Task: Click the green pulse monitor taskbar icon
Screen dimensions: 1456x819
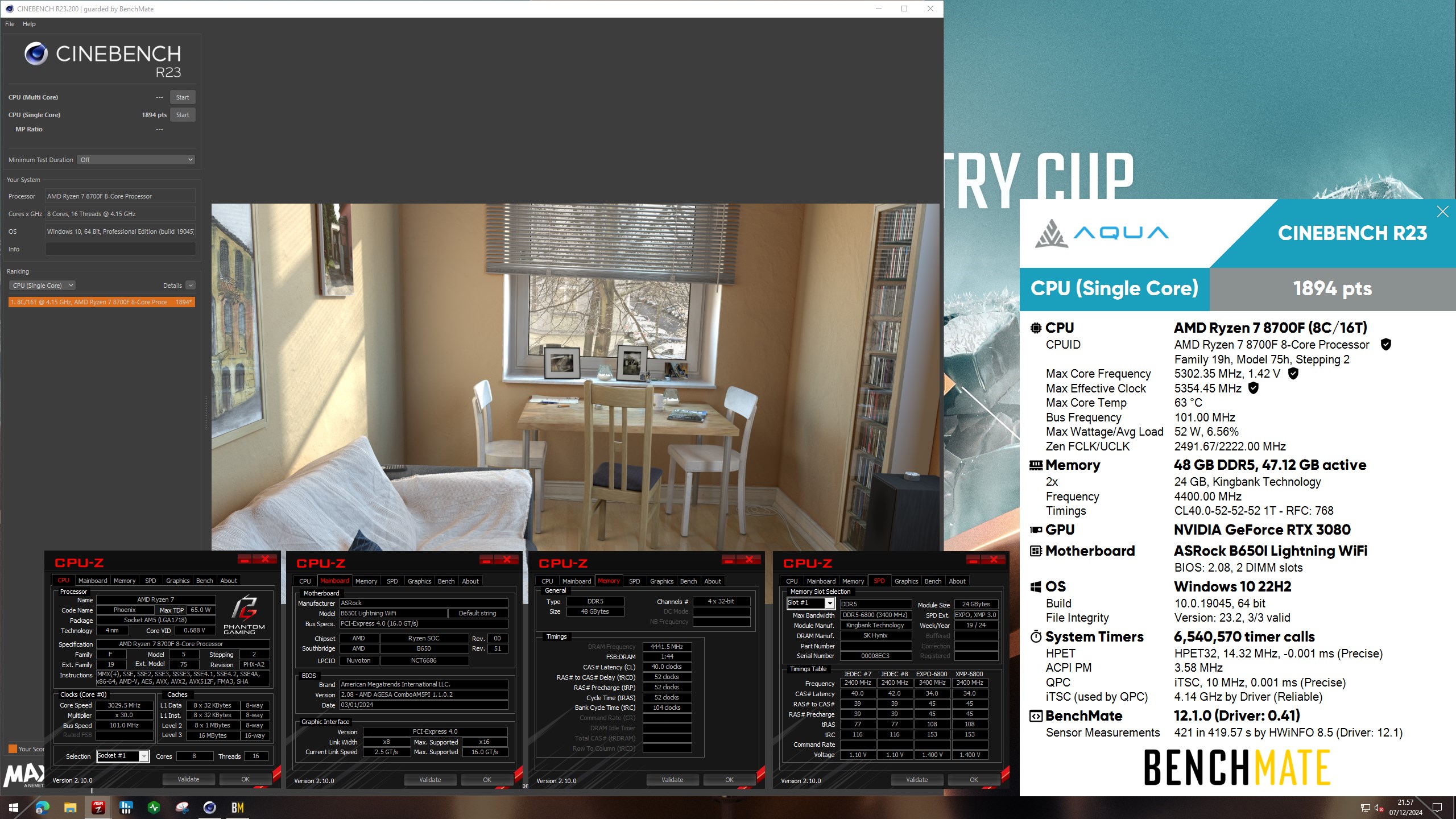Action: (154, 808)
